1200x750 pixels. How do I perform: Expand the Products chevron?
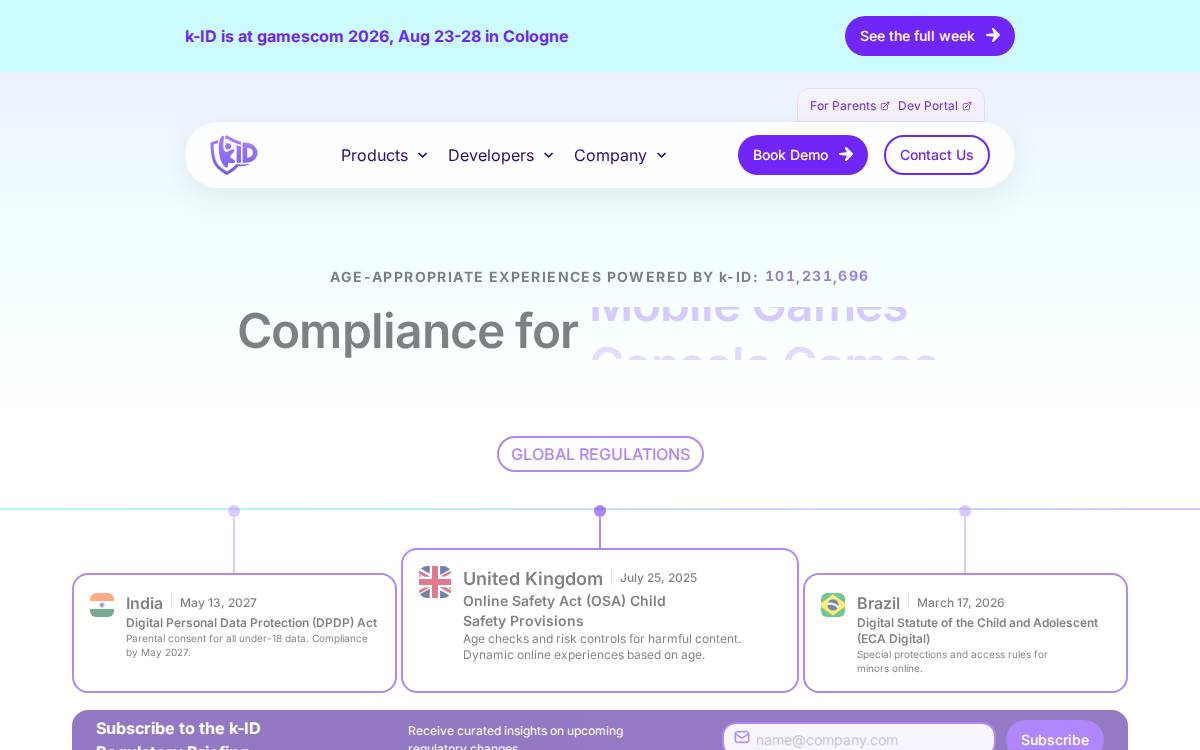pyautogui.click(x=422, y=155)
